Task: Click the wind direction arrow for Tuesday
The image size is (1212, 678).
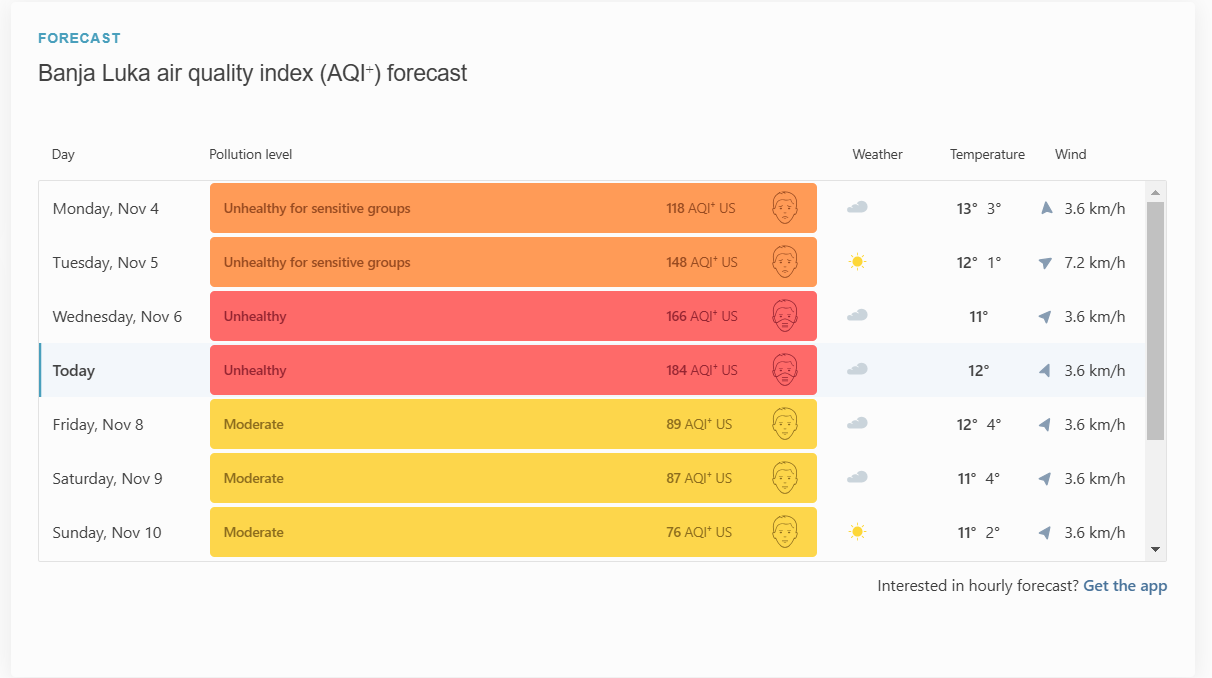Action: pos(1046,263)
